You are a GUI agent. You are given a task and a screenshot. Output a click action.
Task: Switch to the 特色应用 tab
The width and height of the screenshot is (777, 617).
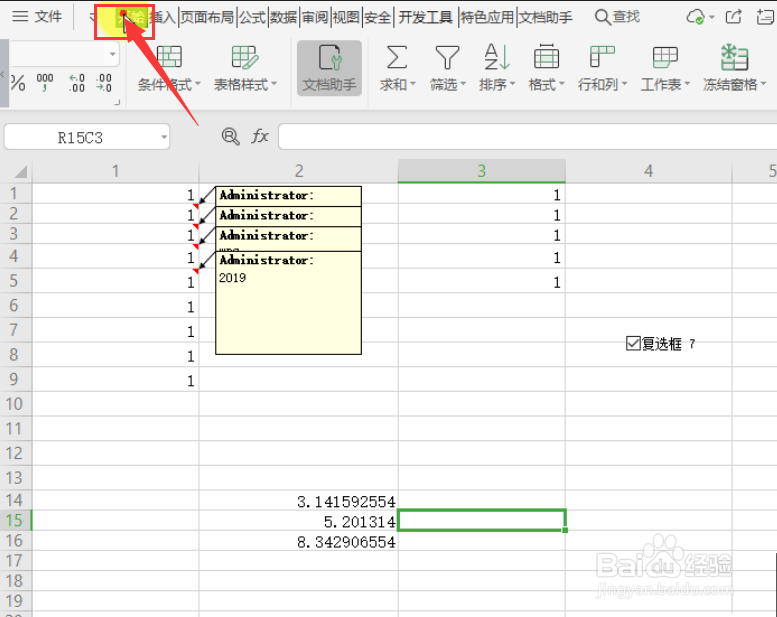click(x=487, y=17)
